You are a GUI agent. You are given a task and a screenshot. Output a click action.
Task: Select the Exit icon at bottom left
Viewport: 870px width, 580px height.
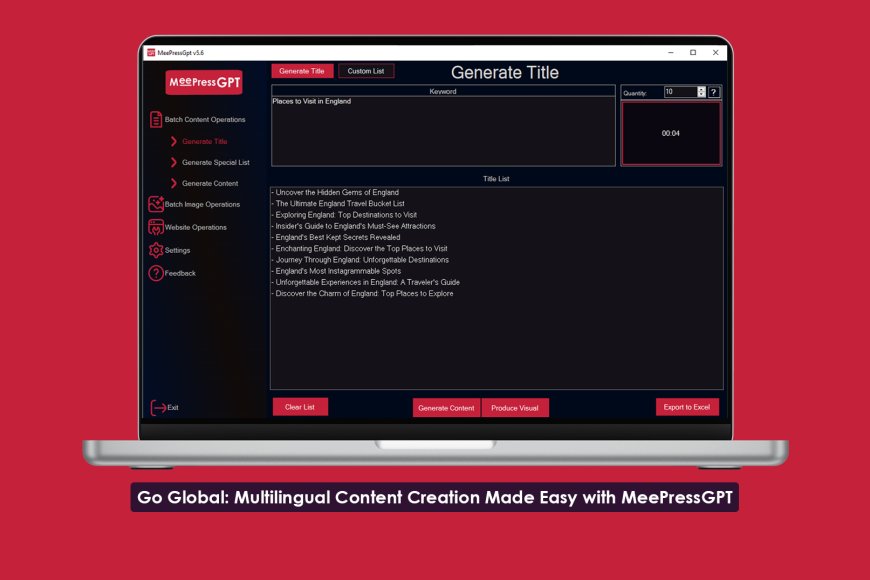pyautogui.click(x=159, y=407)
